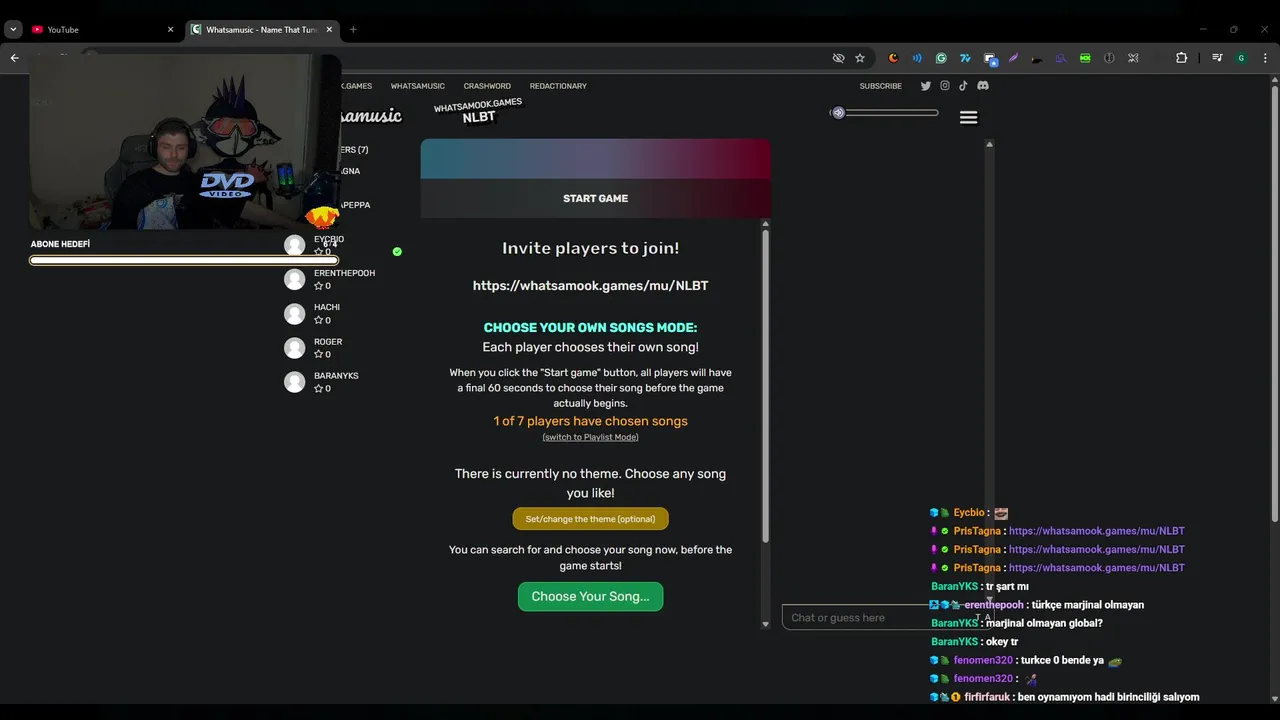Viewport: 1280px width, 720px height.
Task: Click the game panel scrollbar
Action: click(766, 385)
